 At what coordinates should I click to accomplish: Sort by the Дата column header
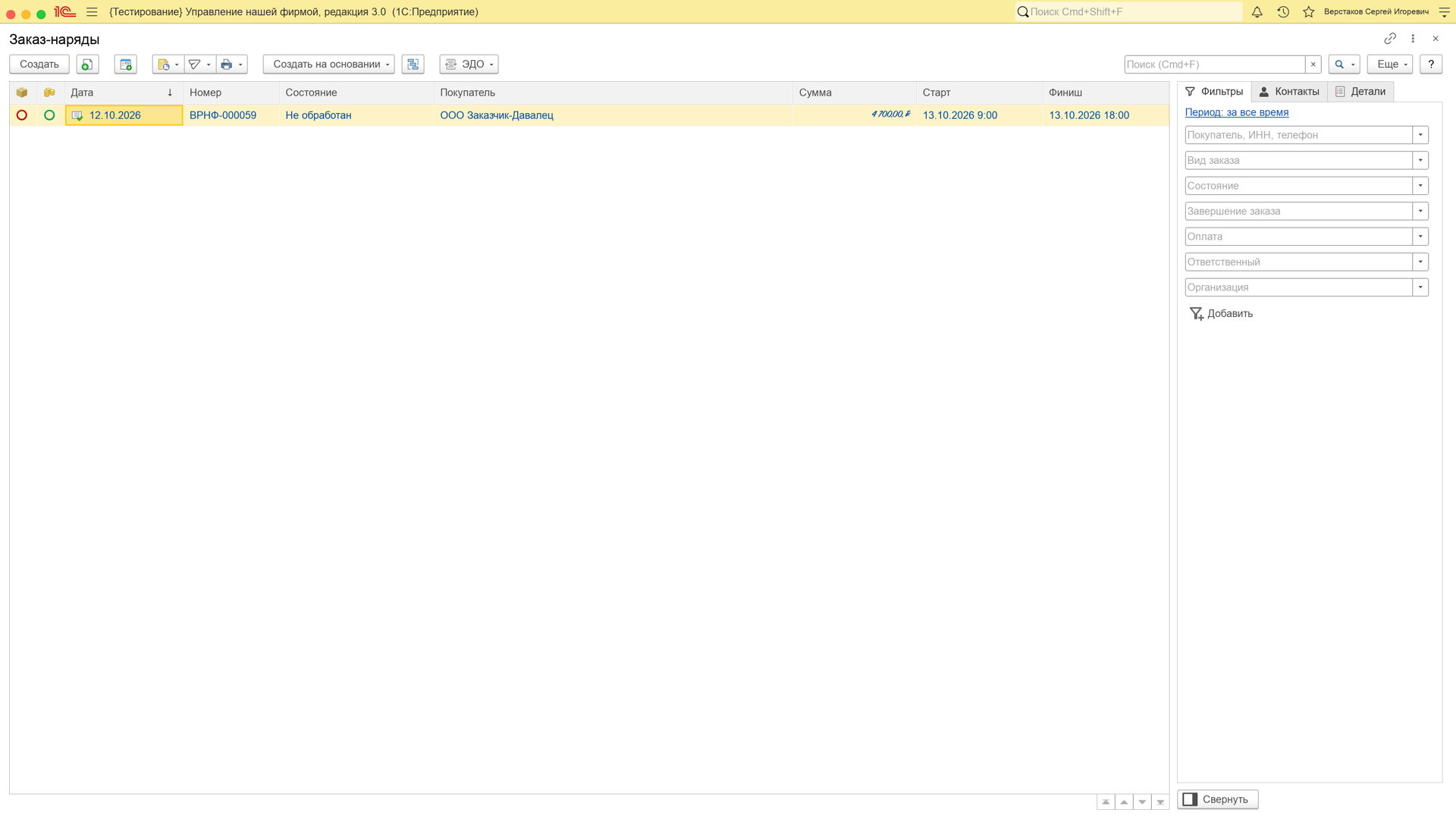point(124,93)
